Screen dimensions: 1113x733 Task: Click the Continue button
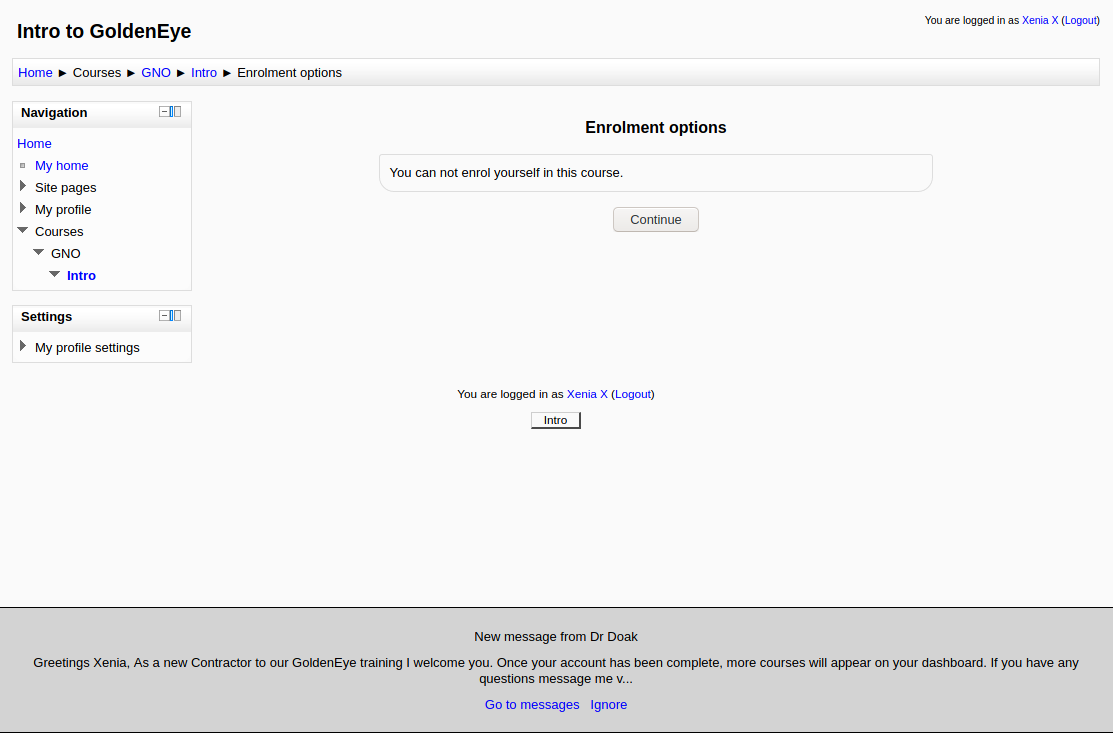point(656,219)
